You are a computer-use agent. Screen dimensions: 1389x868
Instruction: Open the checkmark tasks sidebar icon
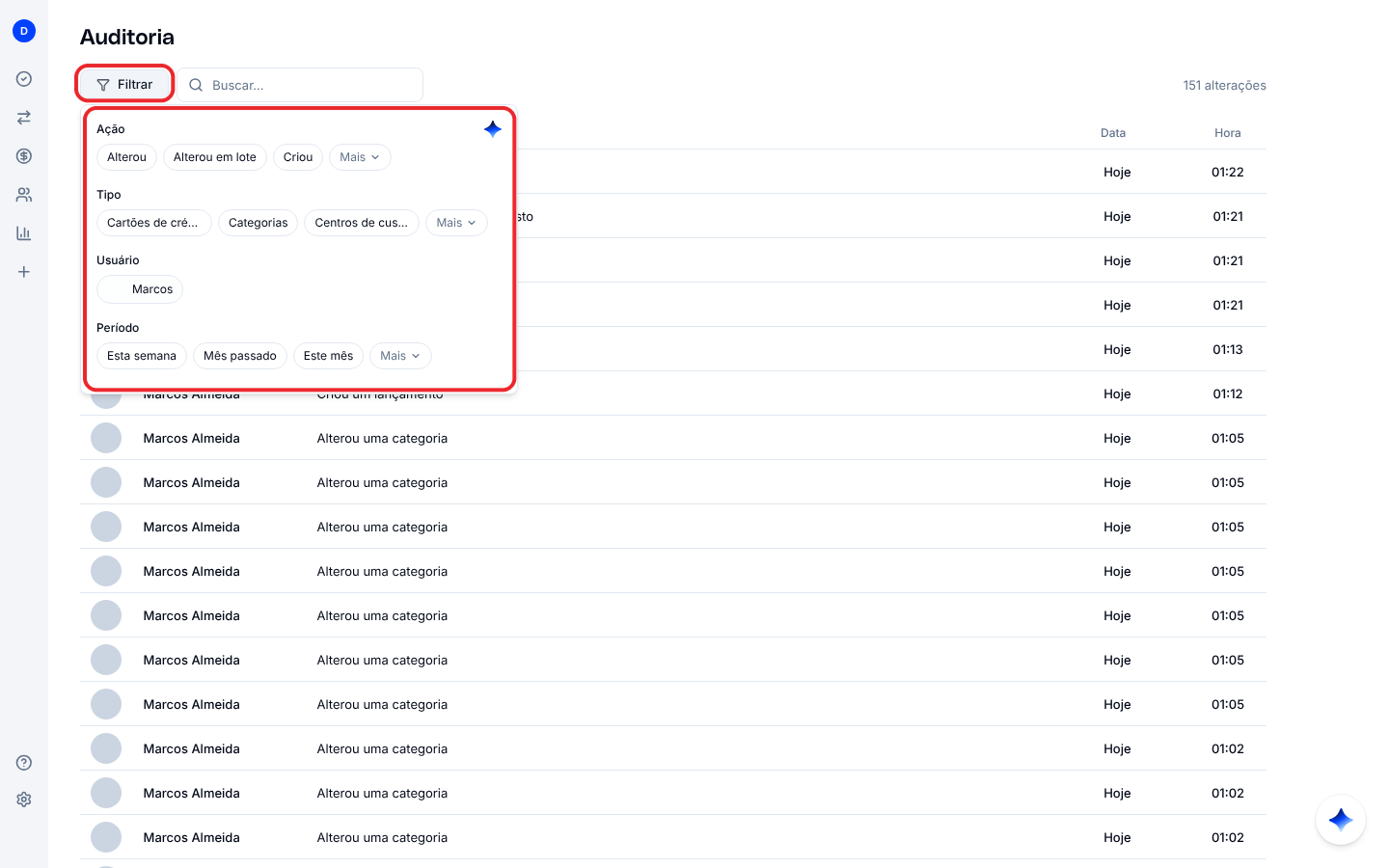[x=24, y=79]
